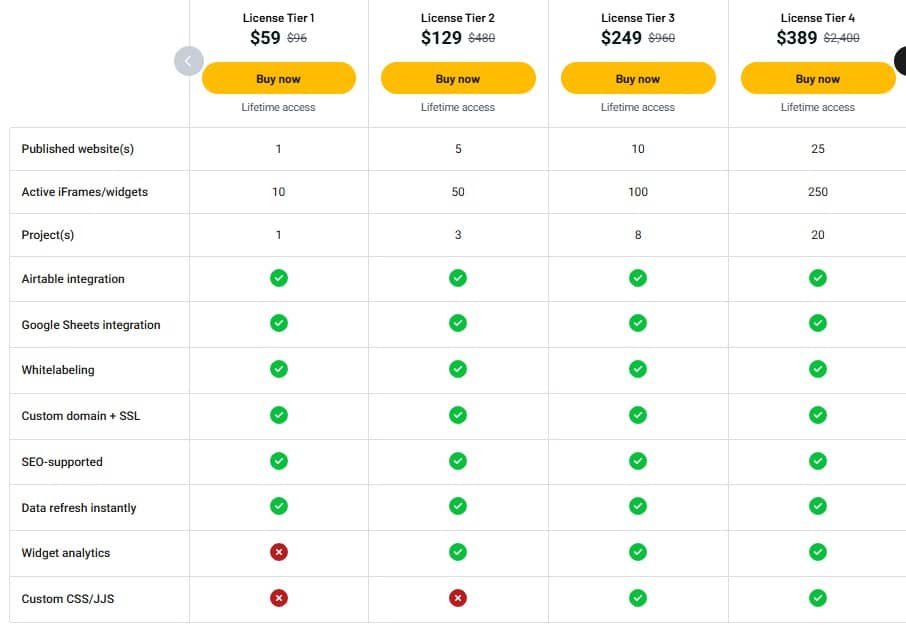Viewport: 906px width, 625px height.
Task: Toggle the Custom domain + SSL check for Tier 3
Action: click(638, 415)
